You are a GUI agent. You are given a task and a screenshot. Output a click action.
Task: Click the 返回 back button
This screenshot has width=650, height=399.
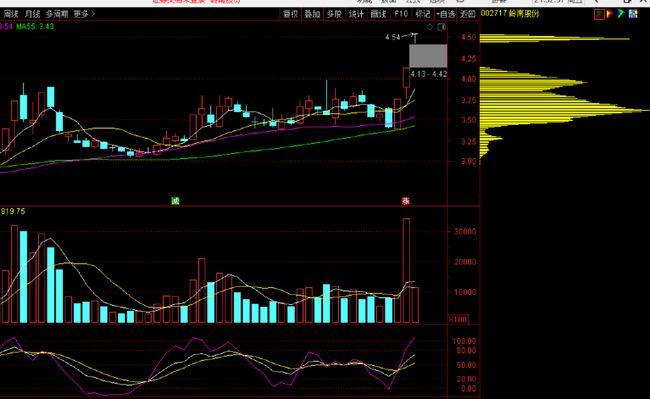pos(468,14)
